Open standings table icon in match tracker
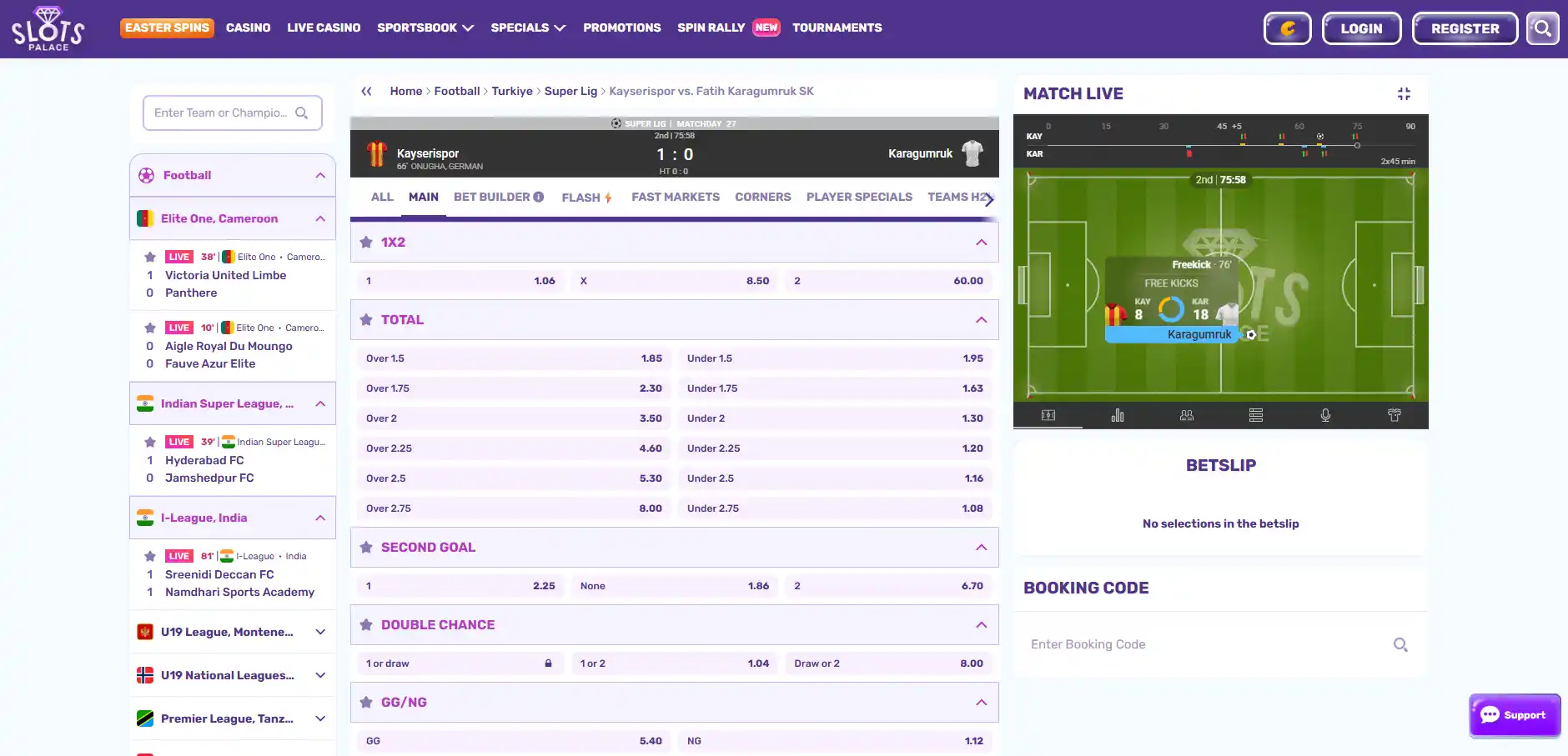This screenshot has height=756, width=1568. tap(1256, 415)
